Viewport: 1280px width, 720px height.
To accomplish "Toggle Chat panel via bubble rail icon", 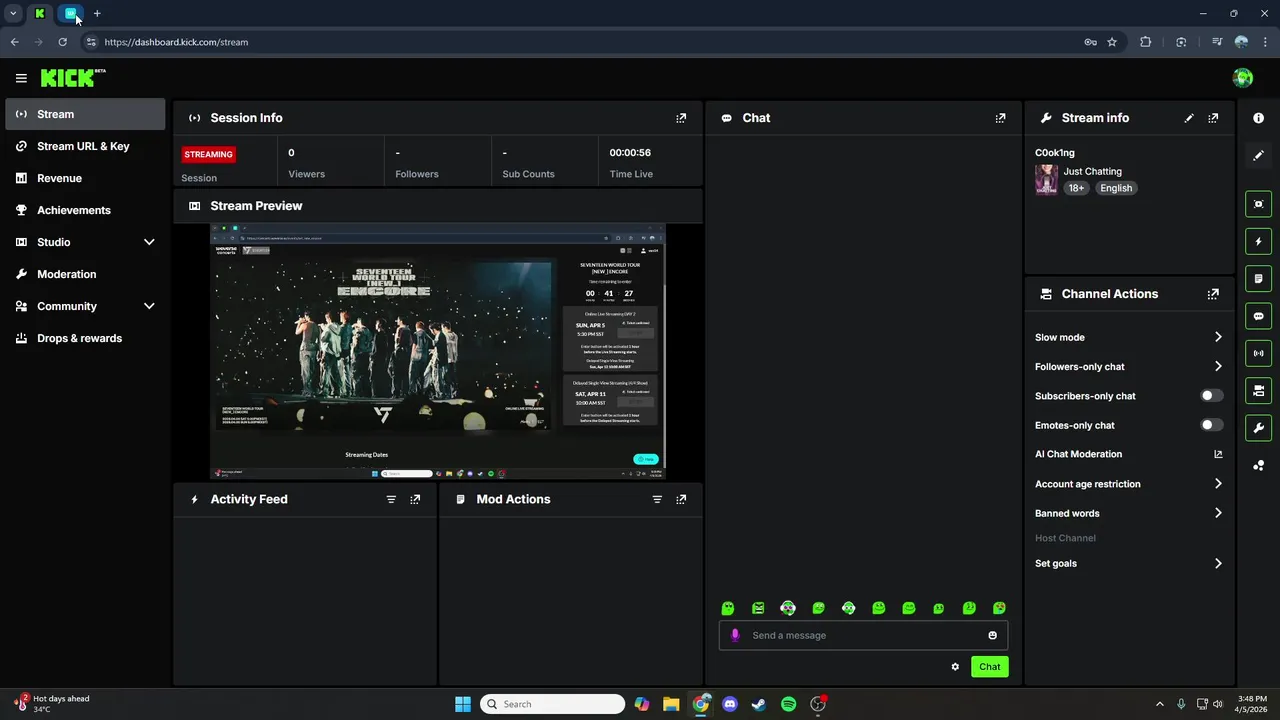I will coord(1258,316).
